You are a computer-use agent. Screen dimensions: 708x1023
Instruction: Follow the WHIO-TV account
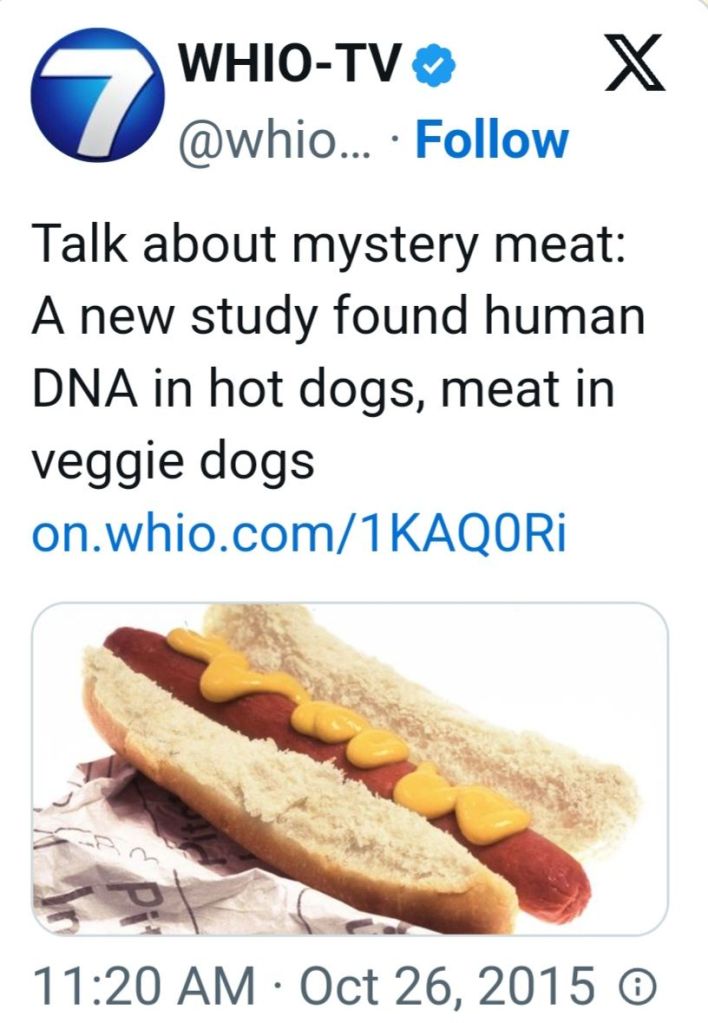(491, 139)
